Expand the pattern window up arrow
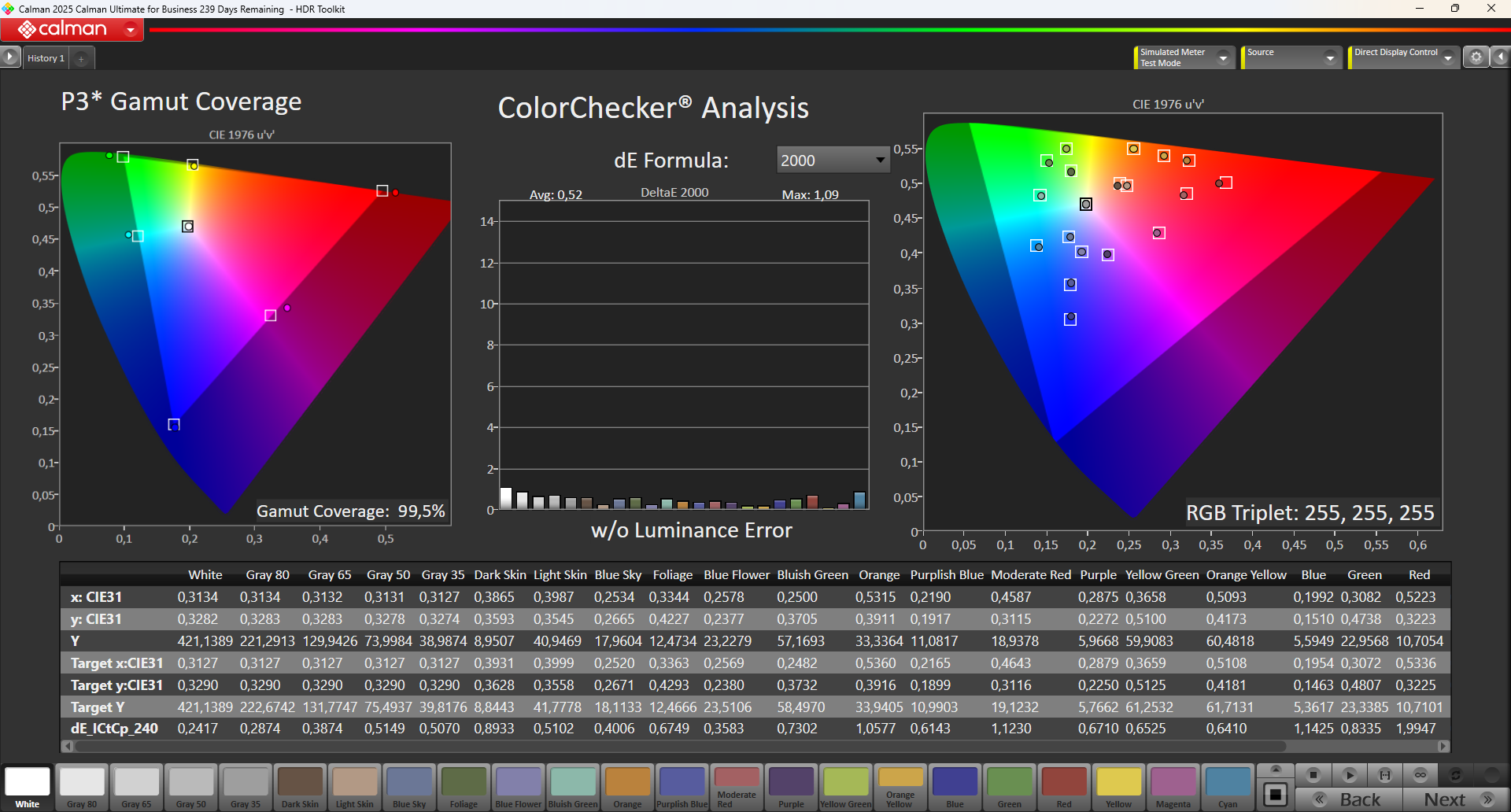Image resolution: width=1511 pixels, height=812 pixels. [x=1276, y=769]
